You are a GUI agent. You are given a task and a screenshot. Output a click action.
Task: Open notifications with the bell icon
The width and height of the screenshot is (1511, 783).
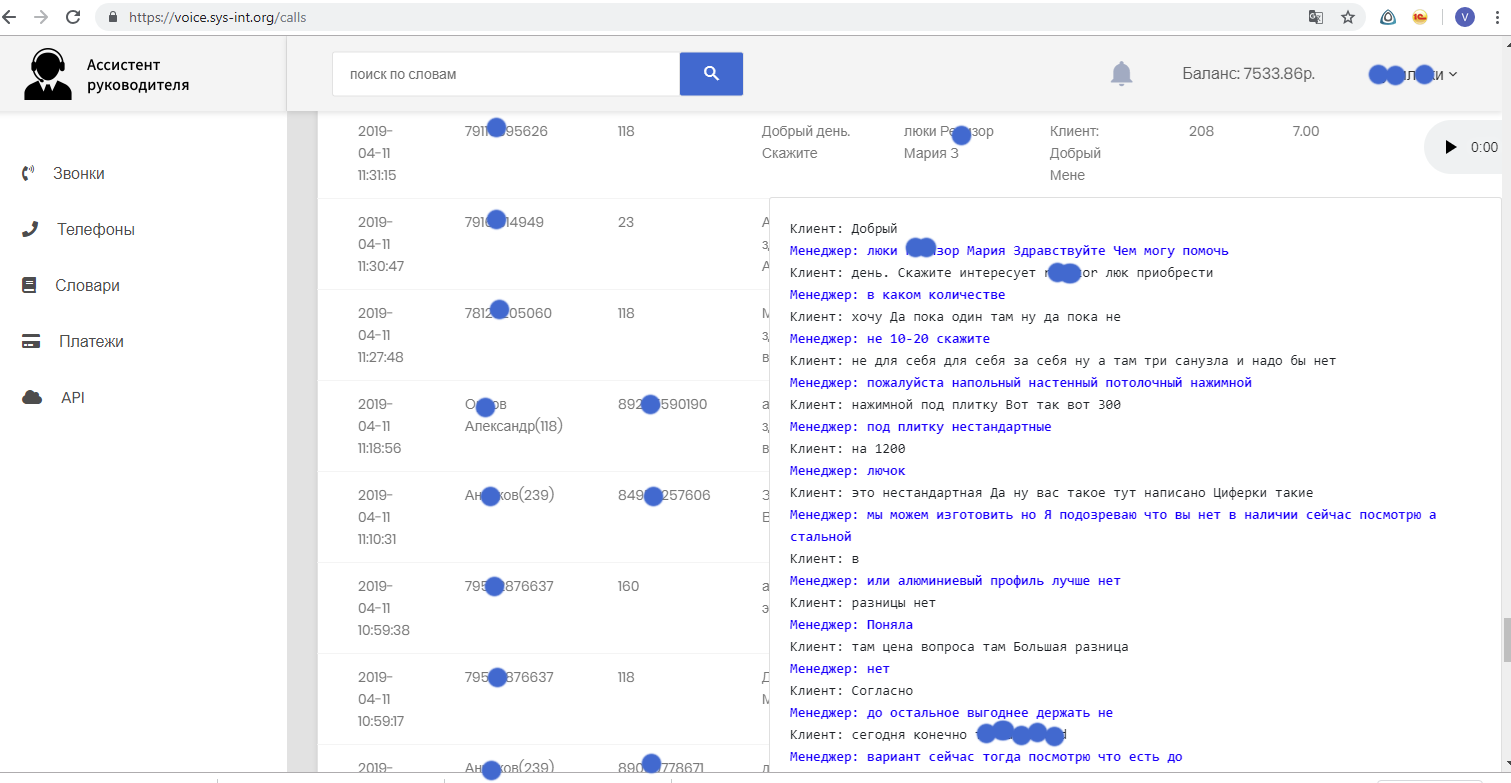pos(1122,74)
